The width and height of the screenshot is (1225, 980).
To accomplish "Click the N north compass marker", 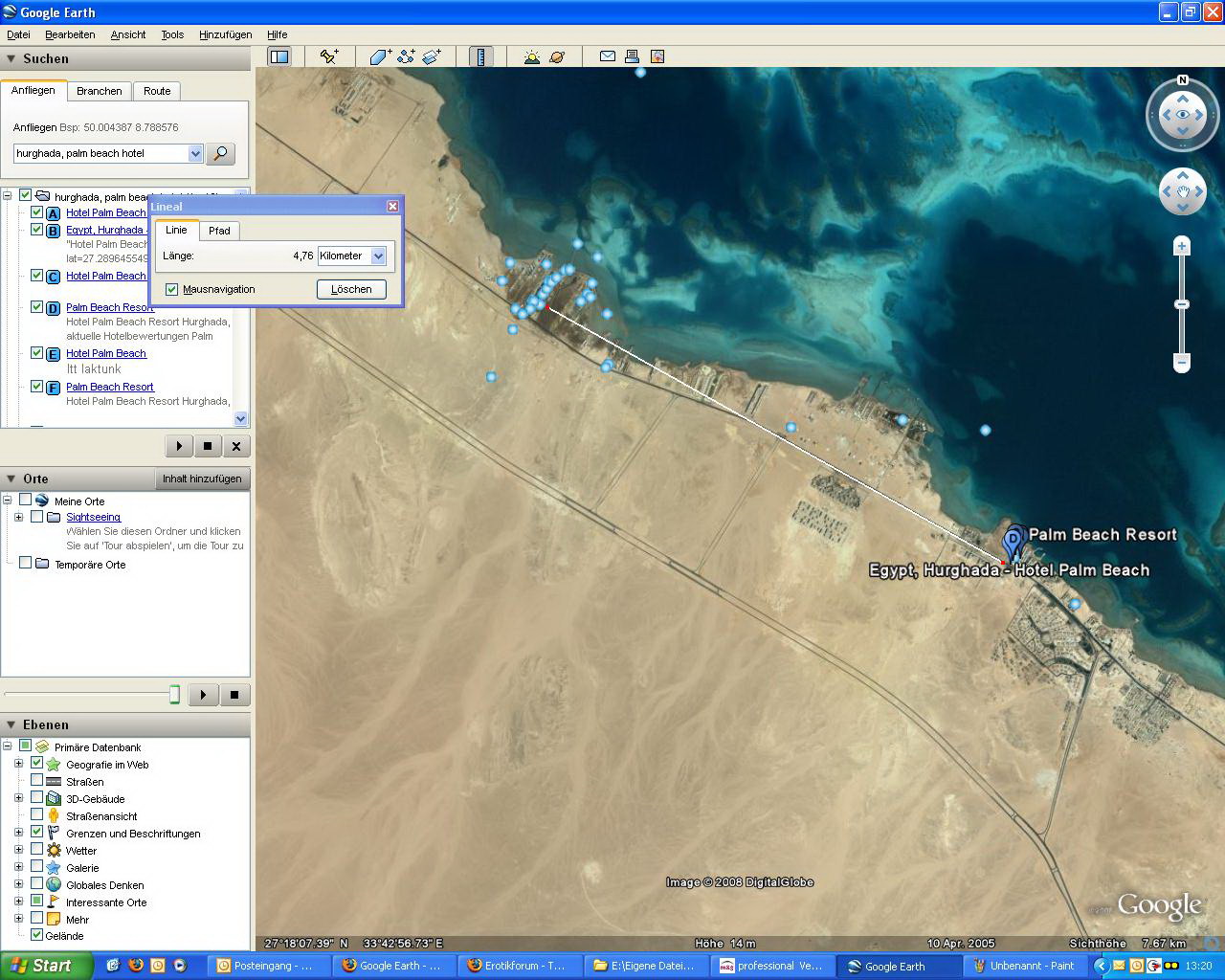I will pos(1183,80).
